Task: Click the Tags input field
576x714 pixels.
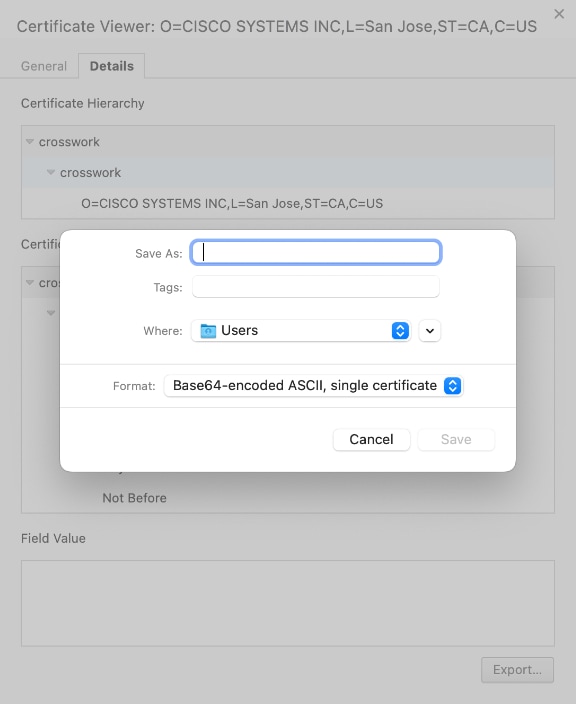Action: click(316, 287)
